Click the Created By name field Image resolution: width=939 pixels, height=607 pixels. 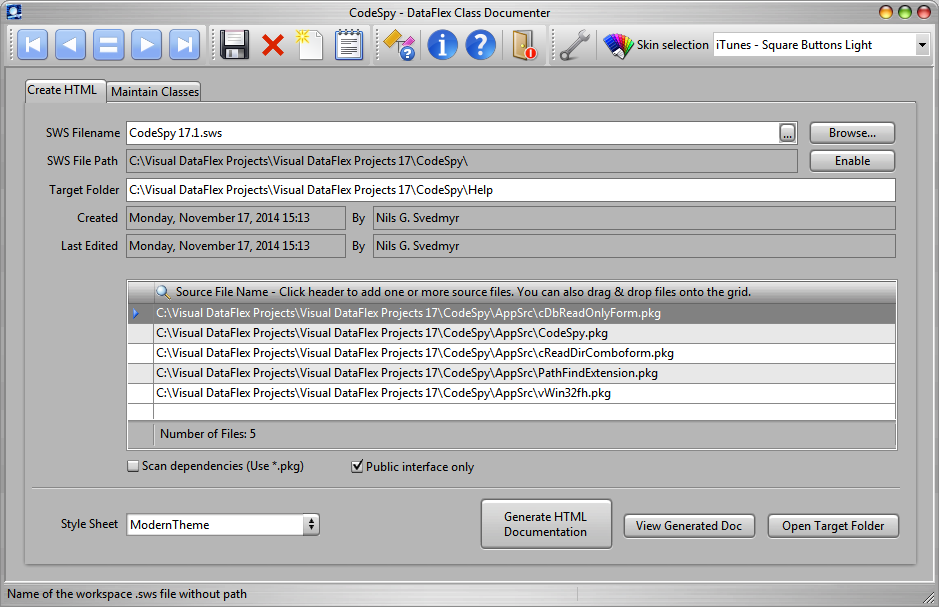(634, 218)
